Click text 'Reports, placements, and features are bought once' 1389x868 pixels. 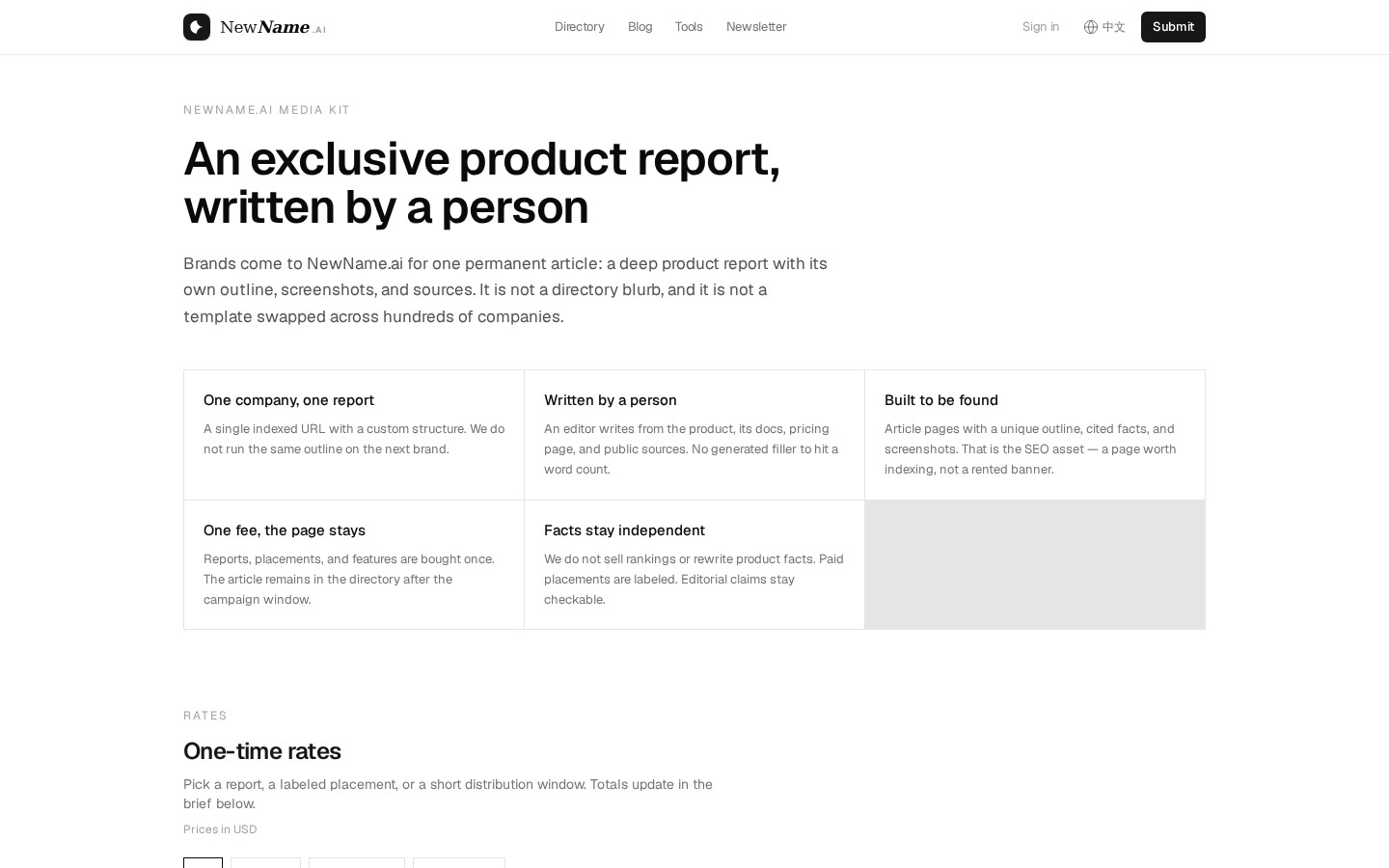click(x=349, y=579)
